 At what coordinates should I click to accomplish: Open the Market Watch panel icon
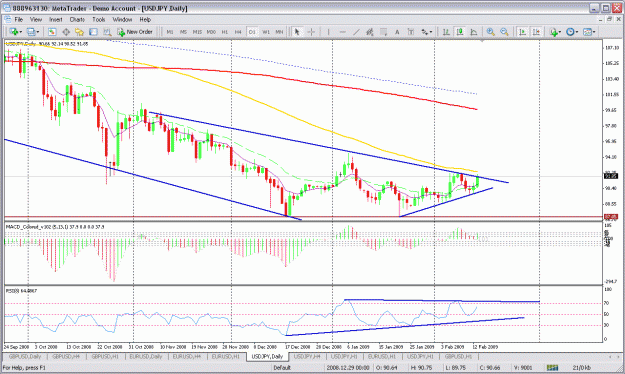(x=52, y=32)
